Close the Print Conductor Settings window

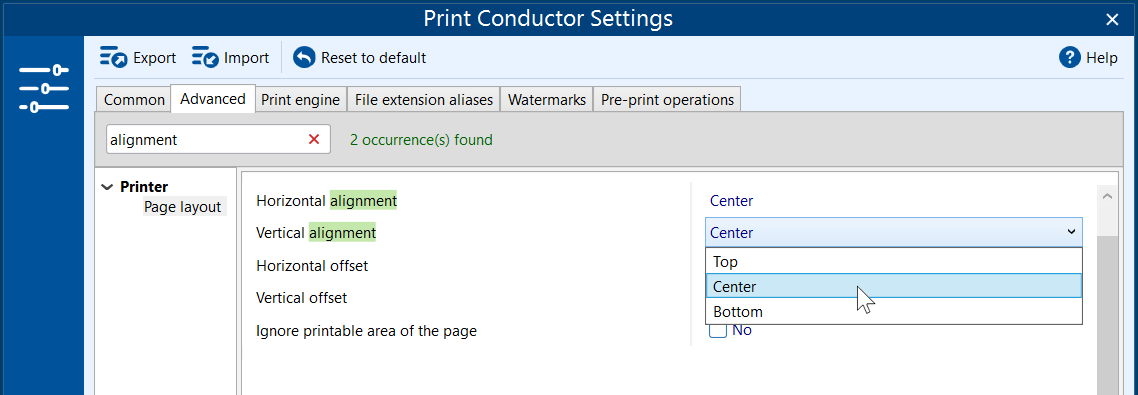pyautogui.click(x=1112, y=20)
